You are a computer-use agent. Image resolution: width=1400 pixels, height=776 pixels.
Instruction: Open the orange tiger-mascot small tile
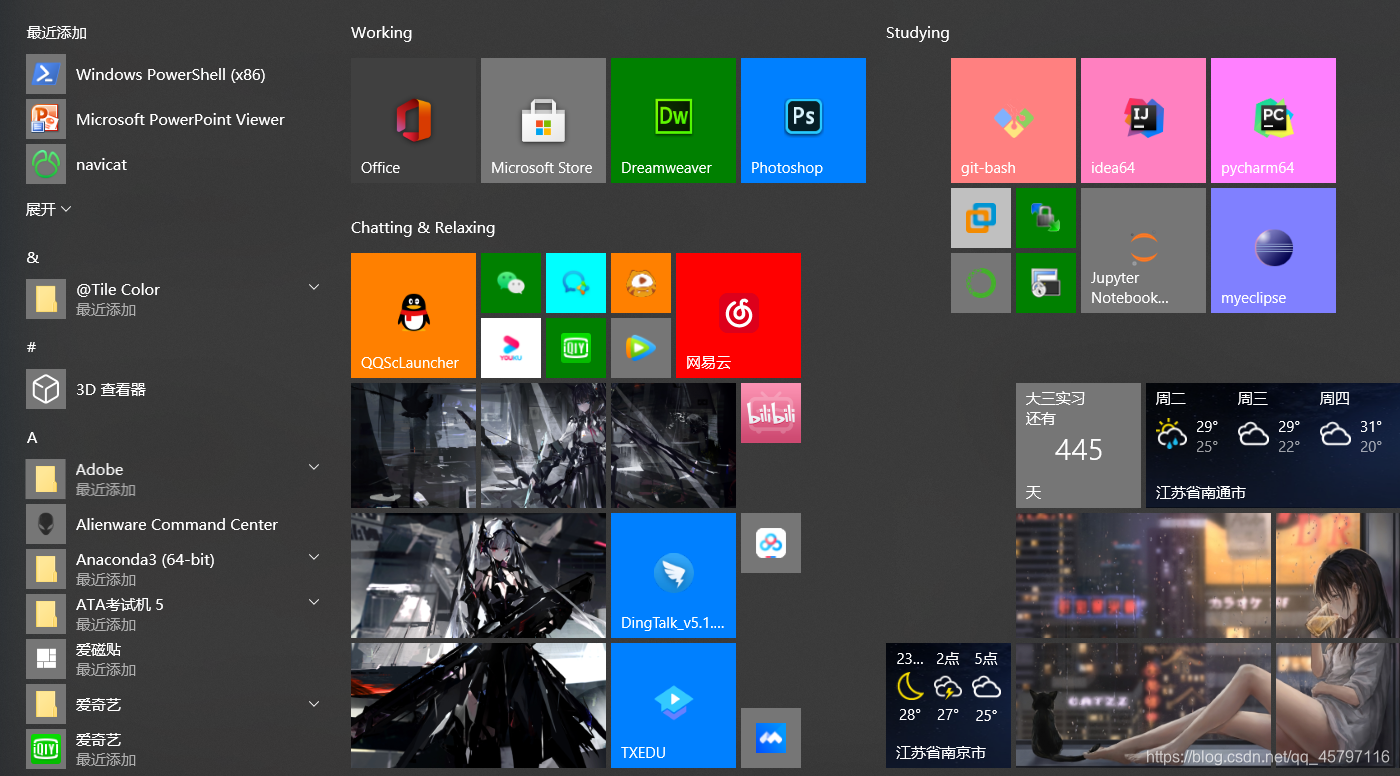[641, 283]
